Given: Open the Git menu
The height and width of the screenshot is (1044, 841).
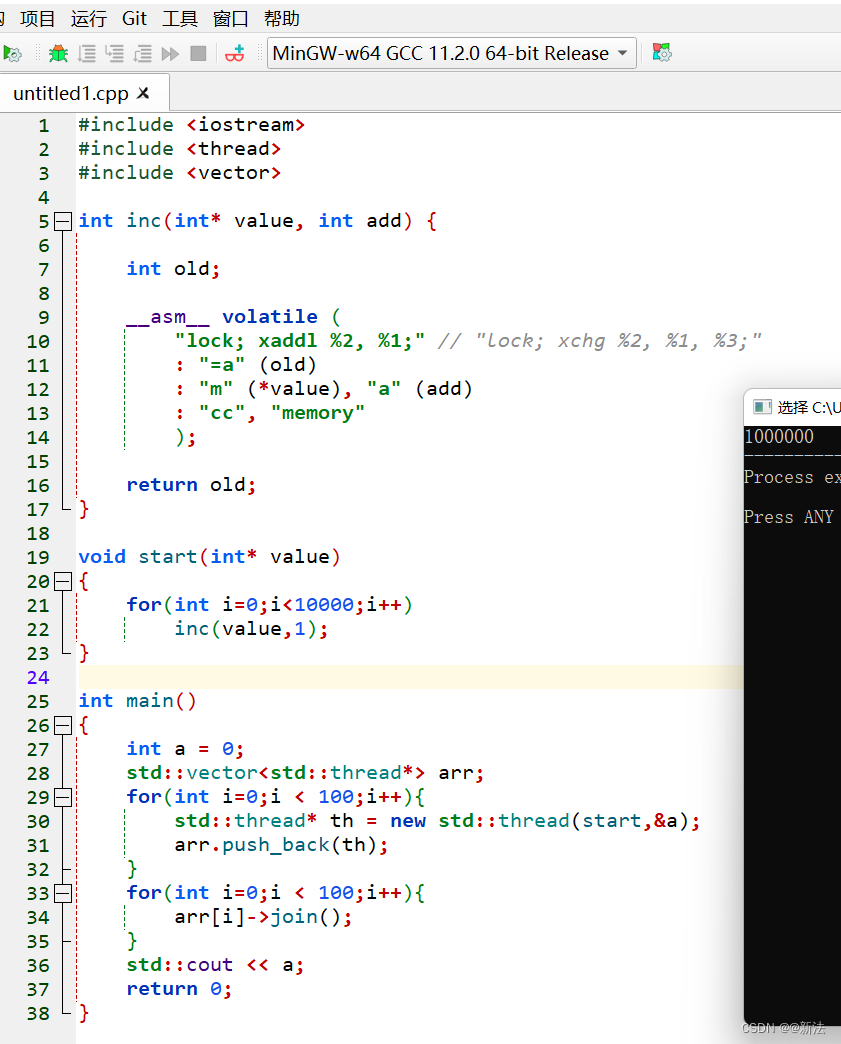Looking at the screenshot, I should click(134, 18).
